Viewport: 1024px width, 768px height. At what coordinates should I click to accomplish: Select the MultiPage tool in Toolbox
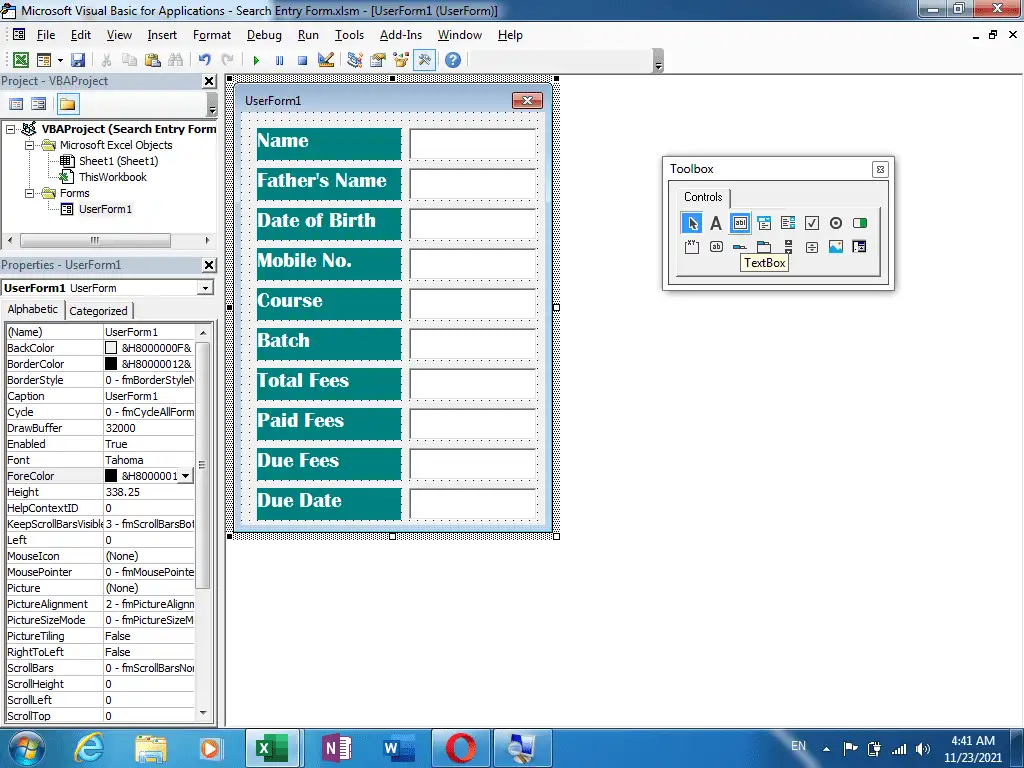tap(764, 247)
